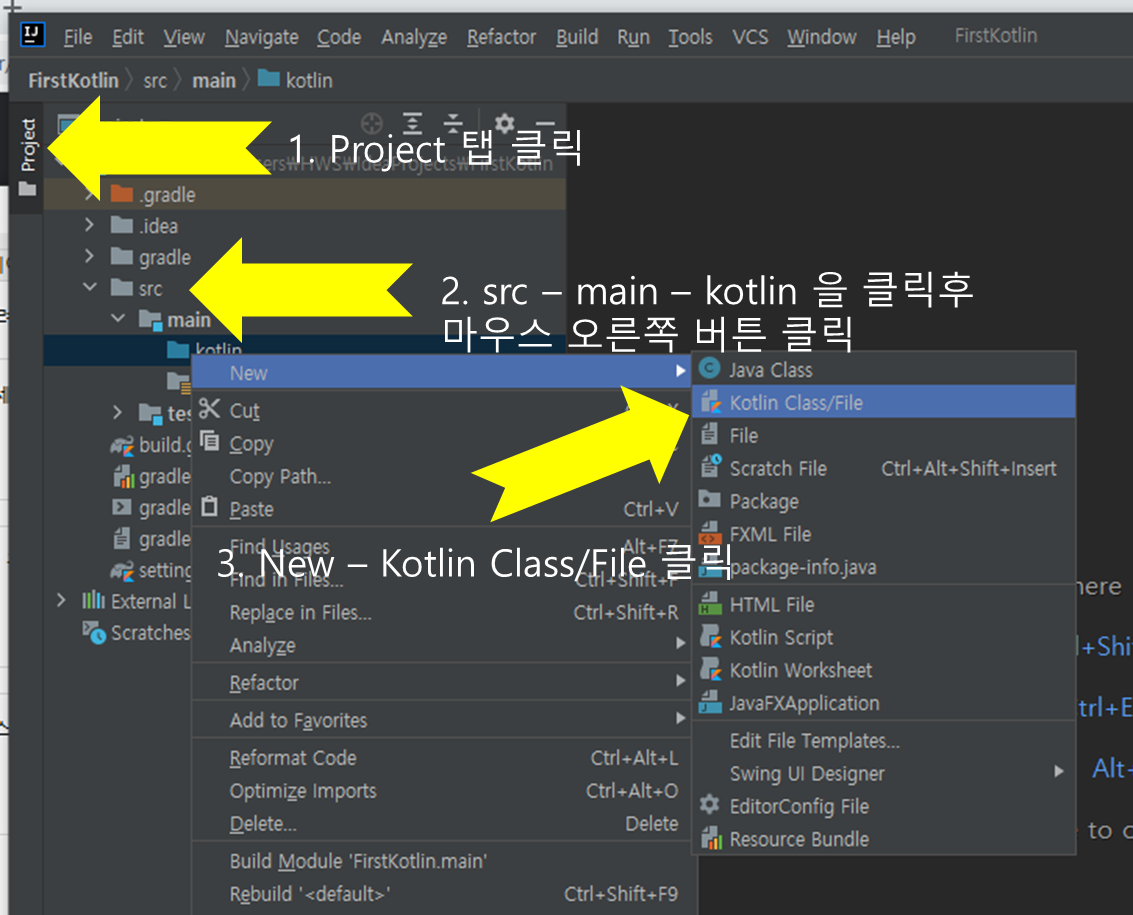1133x915 pixels.
Task: Create a new HTML File
Action: pyautogui.click(x=884, y=604)
